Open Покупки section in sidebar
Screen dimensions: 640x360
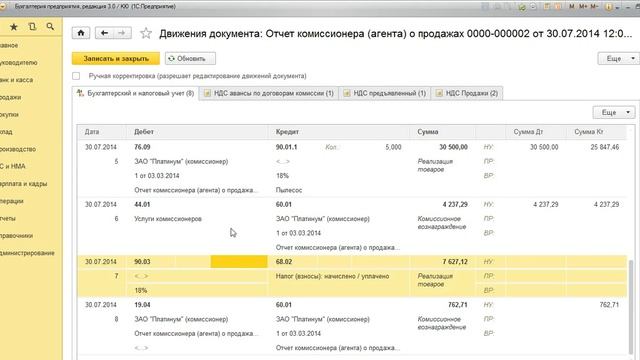pos(9,115)
